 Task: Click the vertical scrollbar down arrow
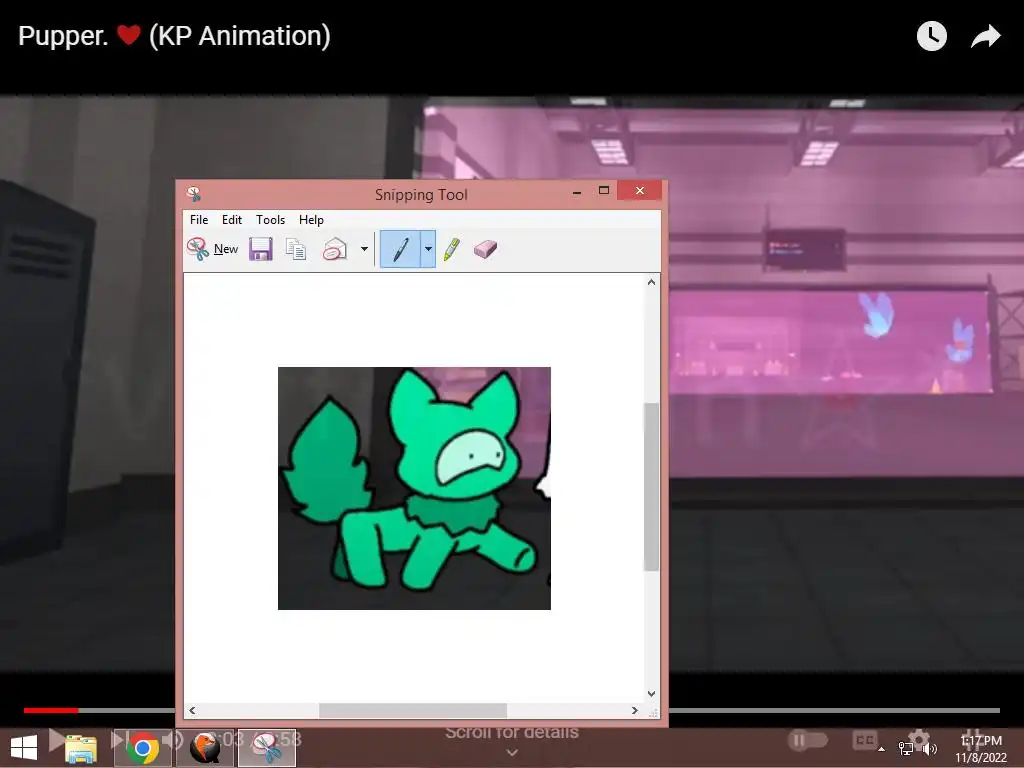pyautogui.click(x=651, y=694)
